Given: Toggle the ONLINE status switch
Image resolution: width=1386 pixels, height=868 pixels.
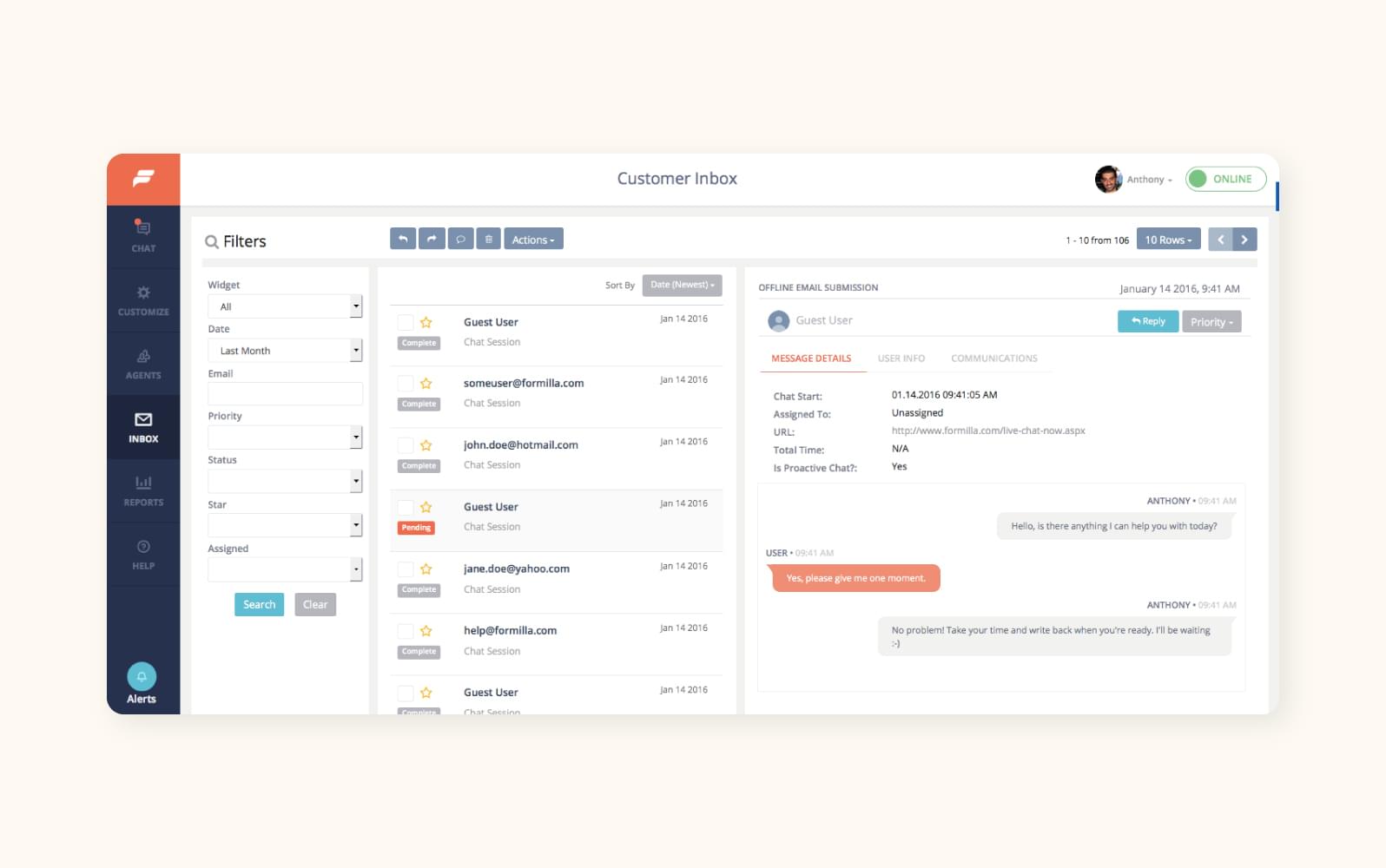Looking at the screenshot, I should click(x=1225, y=179).
